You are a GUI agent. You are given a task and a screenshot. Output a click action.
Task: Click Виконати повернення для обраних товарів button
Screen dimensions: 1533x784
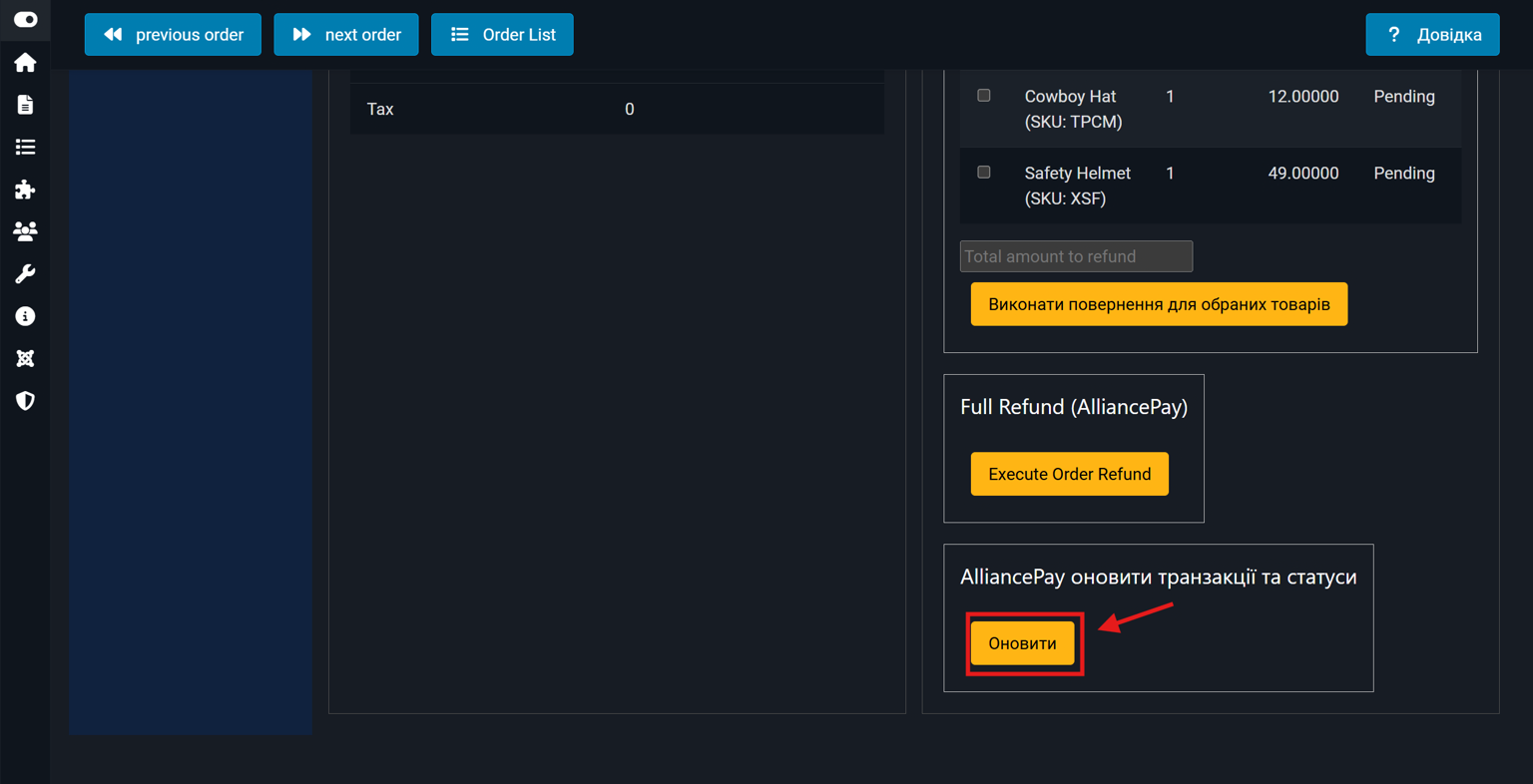[x=1159, y=304]
